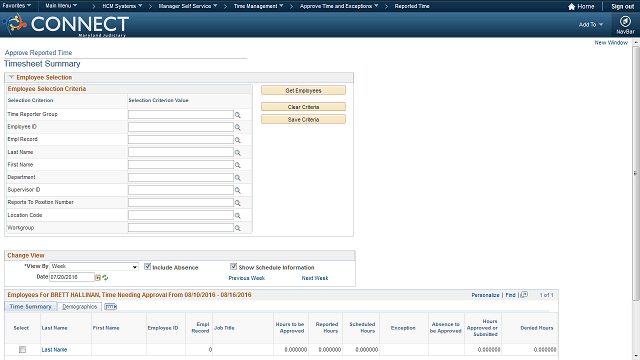Click the Sign out link
The width and height of the screenshot is (640, 360).
pyautogui.click(x=622, y=7)
